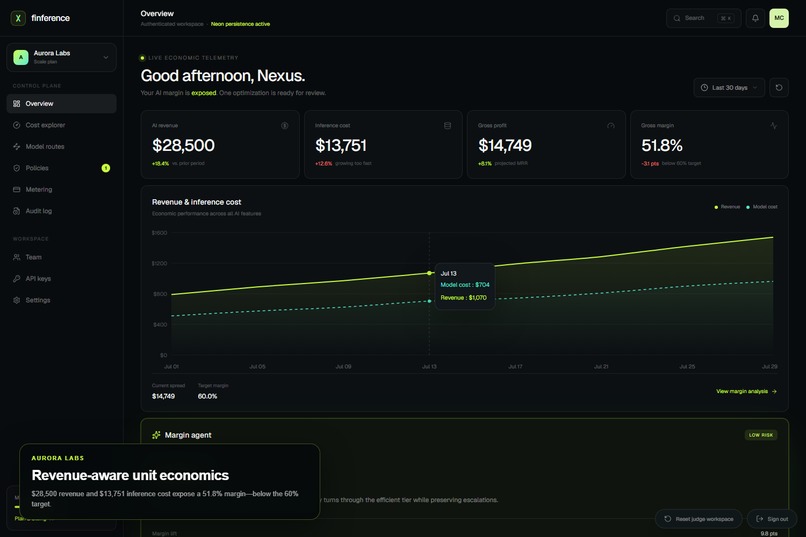Click the exposed margin status word
The image size is (806, 537).
[204, 93]
